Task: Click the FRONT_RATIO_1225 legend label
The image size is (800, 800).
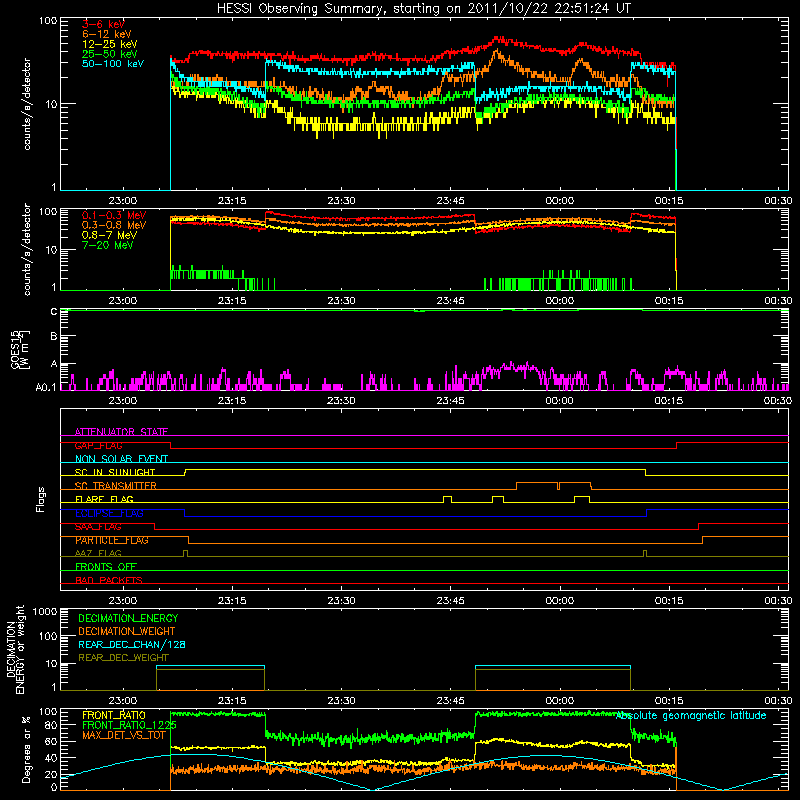Action: pos(130,725)
